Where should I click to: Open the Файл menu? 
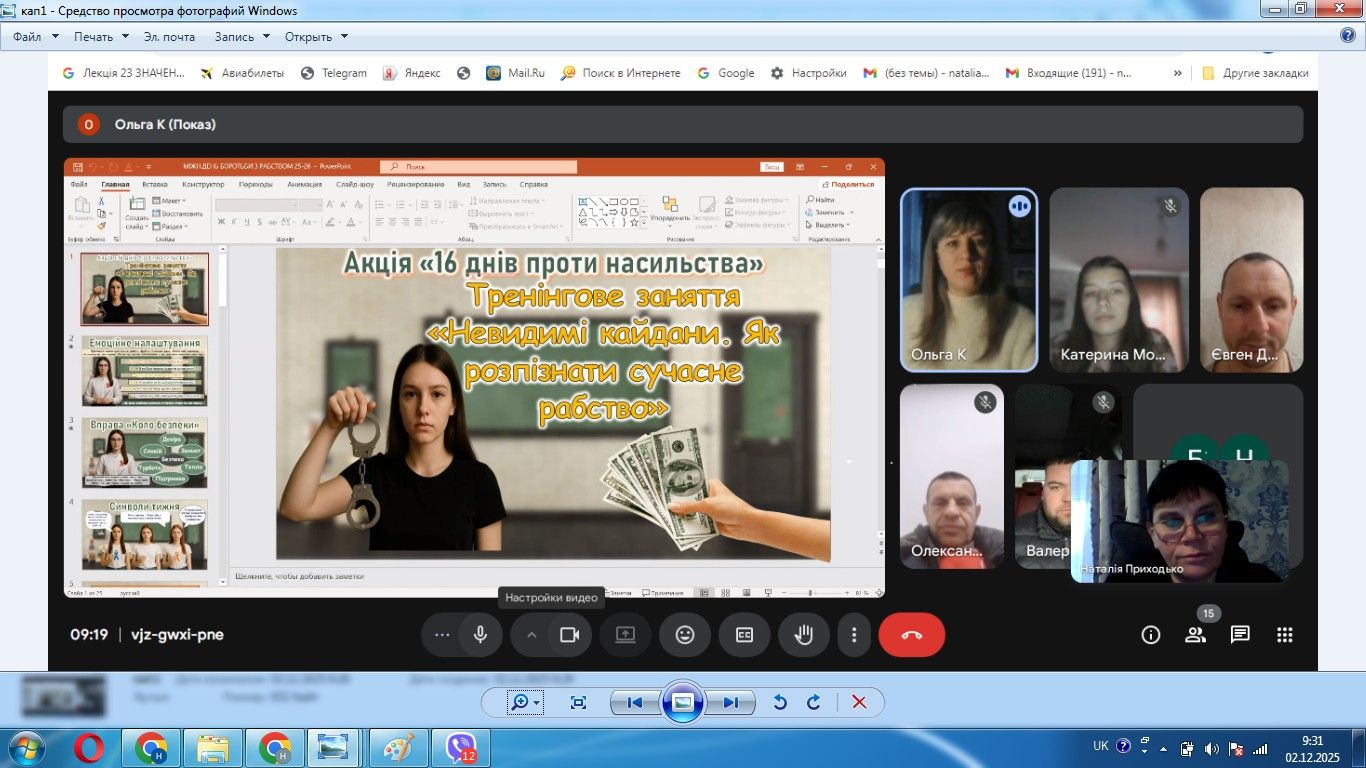pyautogui.click(x=27, y=37)
